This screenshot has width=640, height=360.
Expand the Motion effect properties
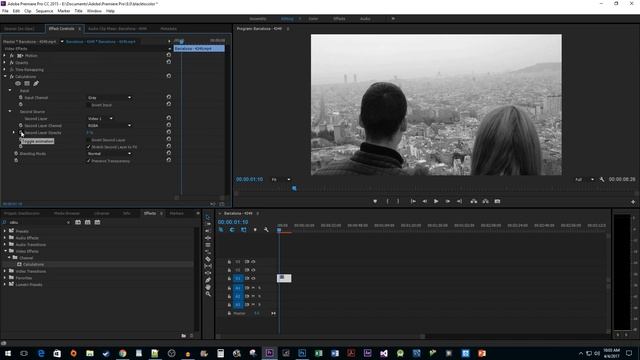coord(5,55)
